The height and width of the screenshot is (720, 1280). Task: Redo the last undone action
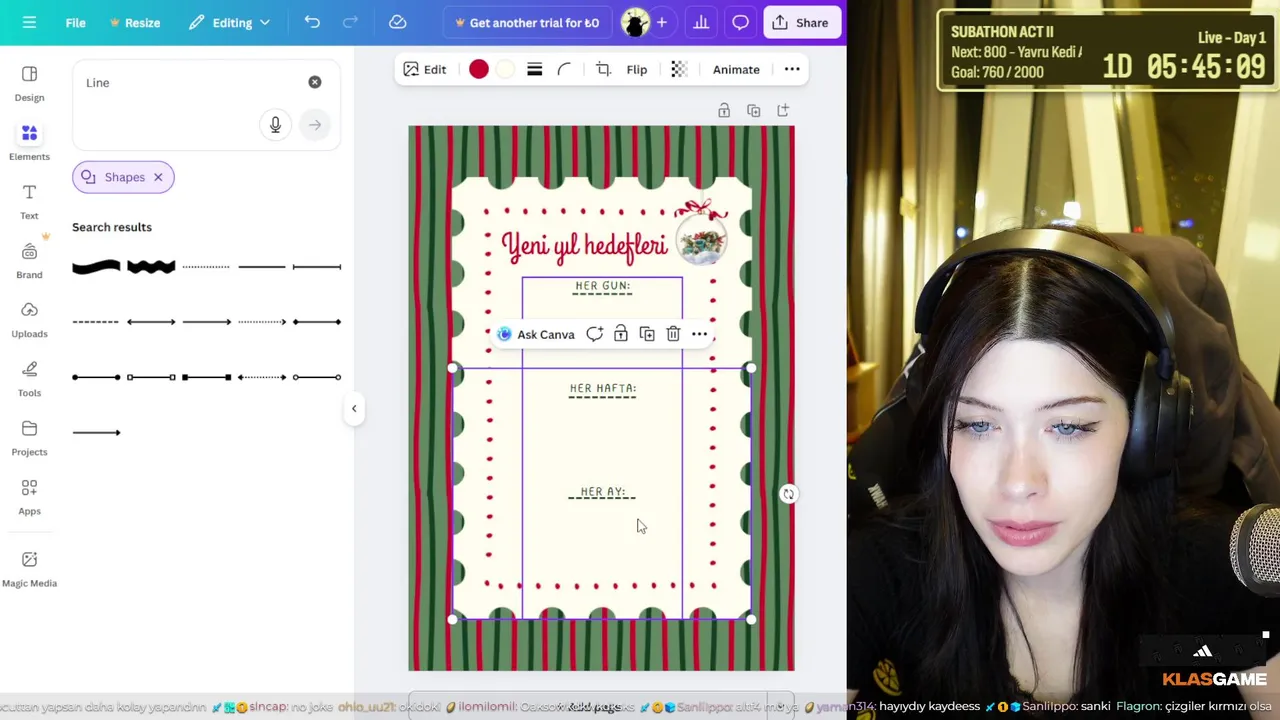tap(350, 22)
